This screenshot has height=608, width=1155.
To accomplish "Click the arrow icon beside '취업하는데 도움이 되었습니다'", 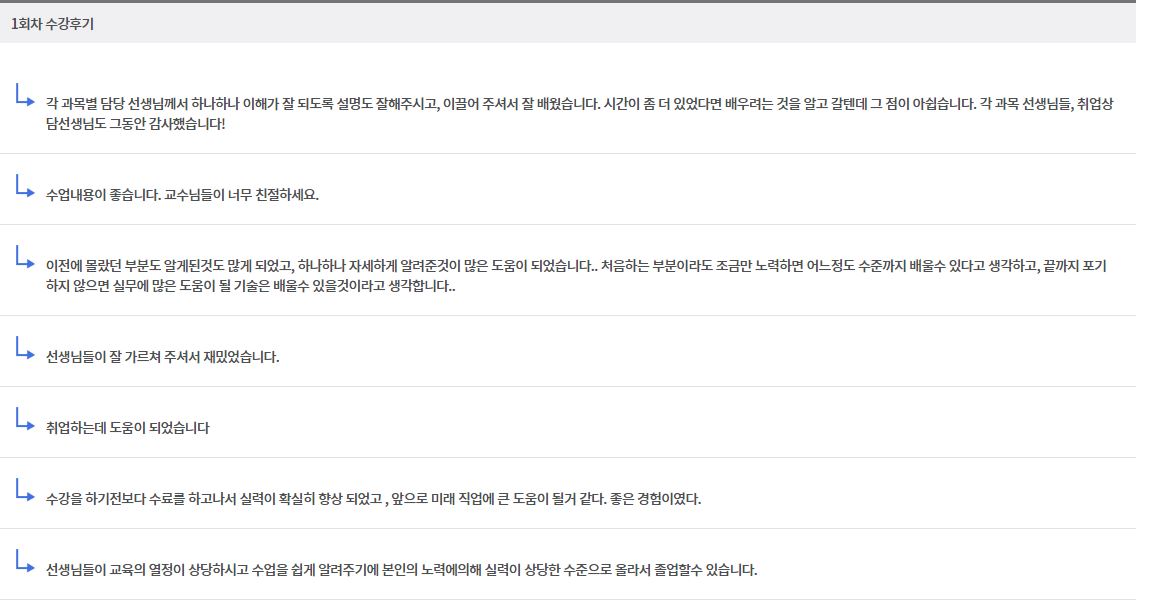I will [x=24, y=419].
